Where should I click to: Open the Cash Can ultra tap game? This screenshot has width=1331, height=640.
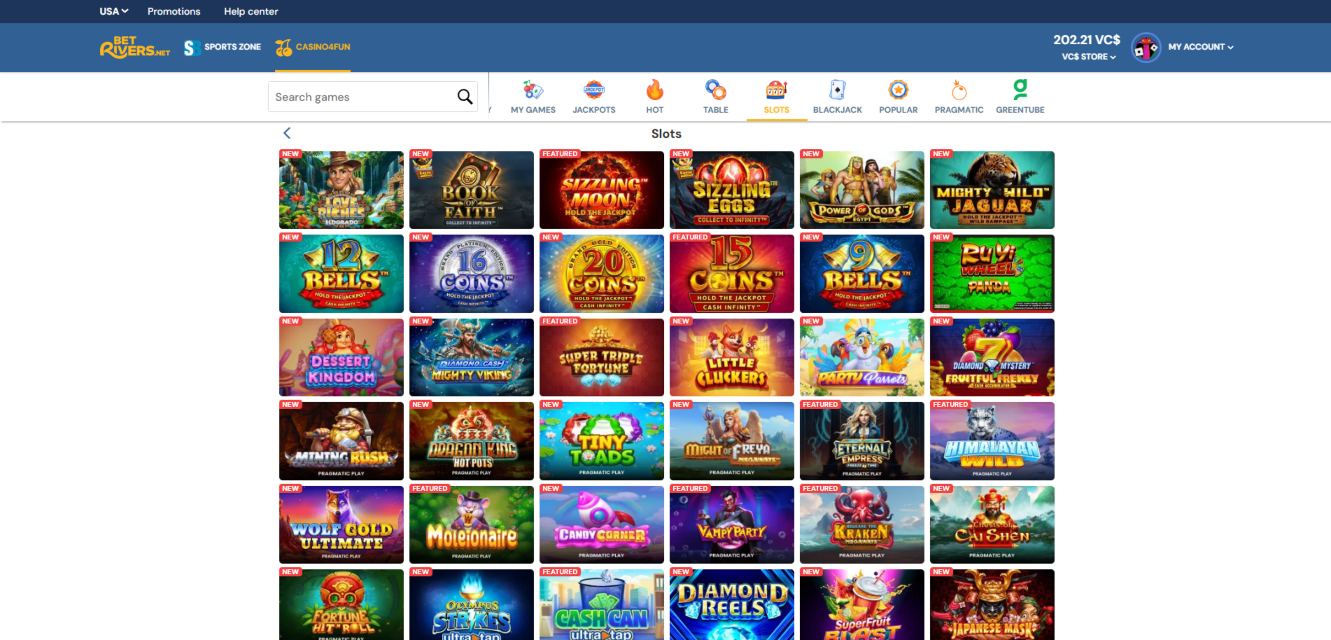[602, 604]
